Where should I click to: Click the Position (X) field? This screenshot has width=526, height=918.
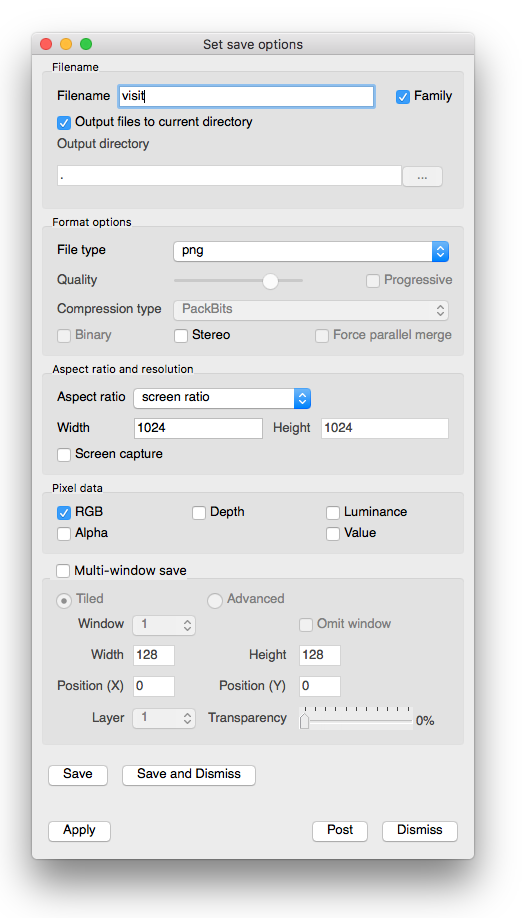point(154,686)
